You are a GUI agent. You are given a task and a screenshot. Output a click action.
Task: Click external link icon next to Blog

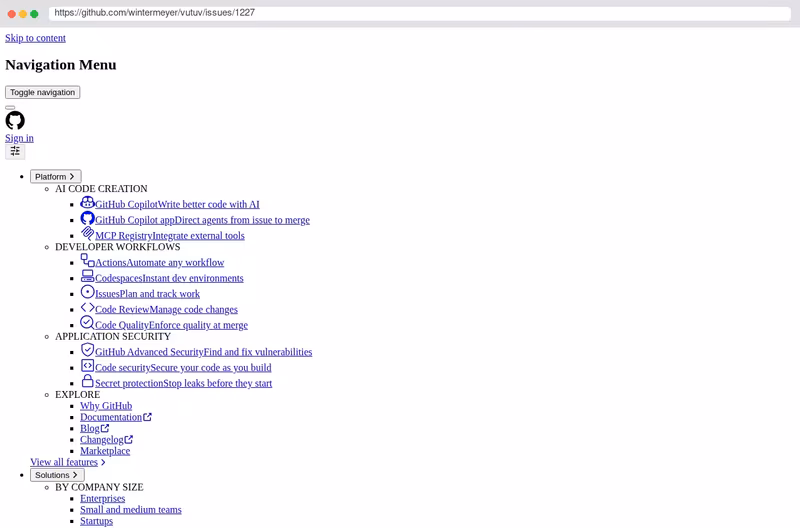click(105, 428)
